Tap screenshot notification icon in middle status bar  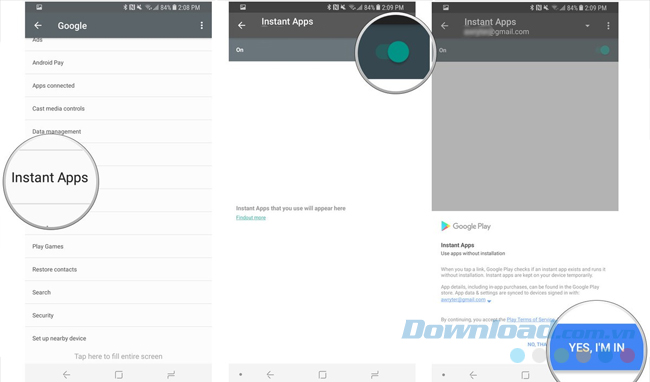point(243,7)
